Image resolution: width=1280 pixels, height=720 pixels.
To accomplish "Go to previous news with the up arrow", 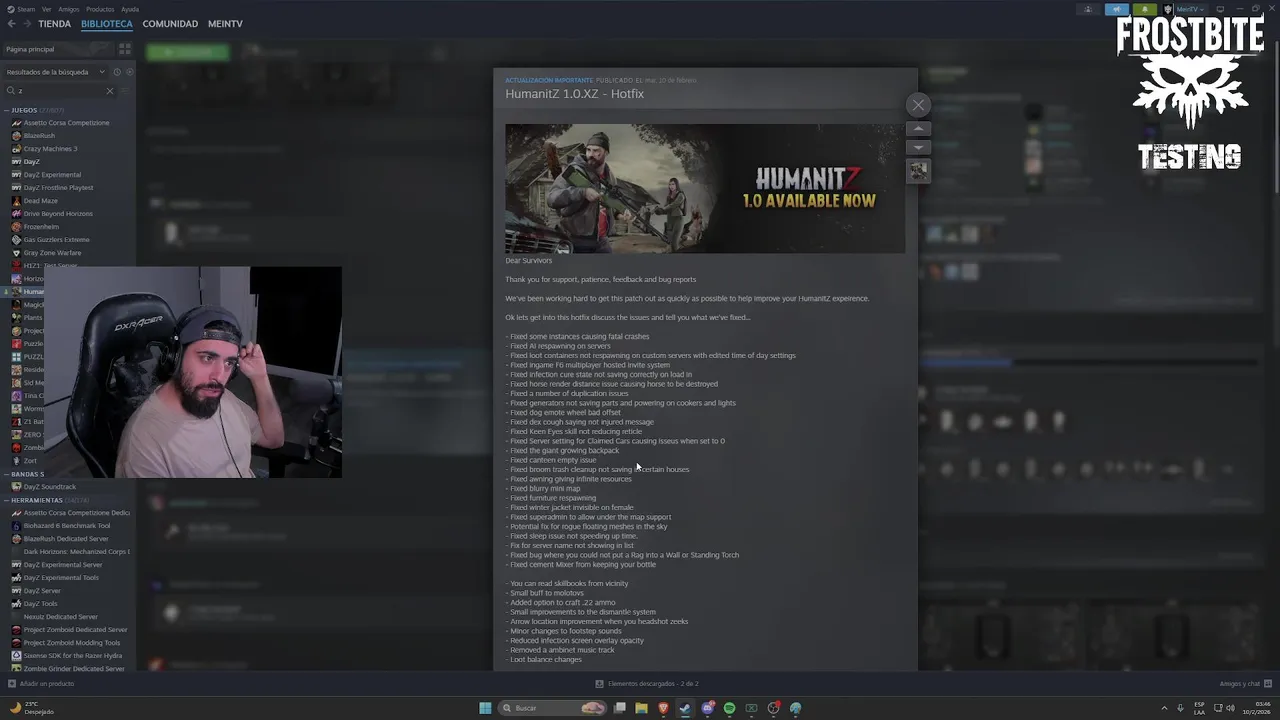I will click(x=918, y=128).
